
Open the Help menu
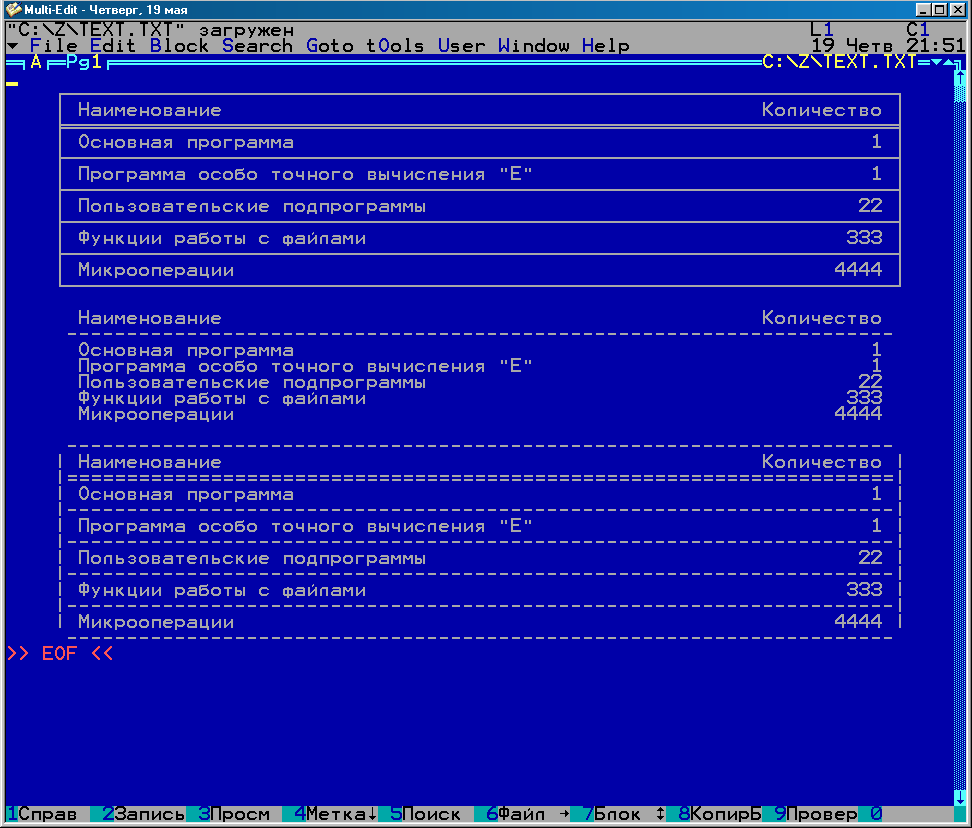(x=605, y=46)
